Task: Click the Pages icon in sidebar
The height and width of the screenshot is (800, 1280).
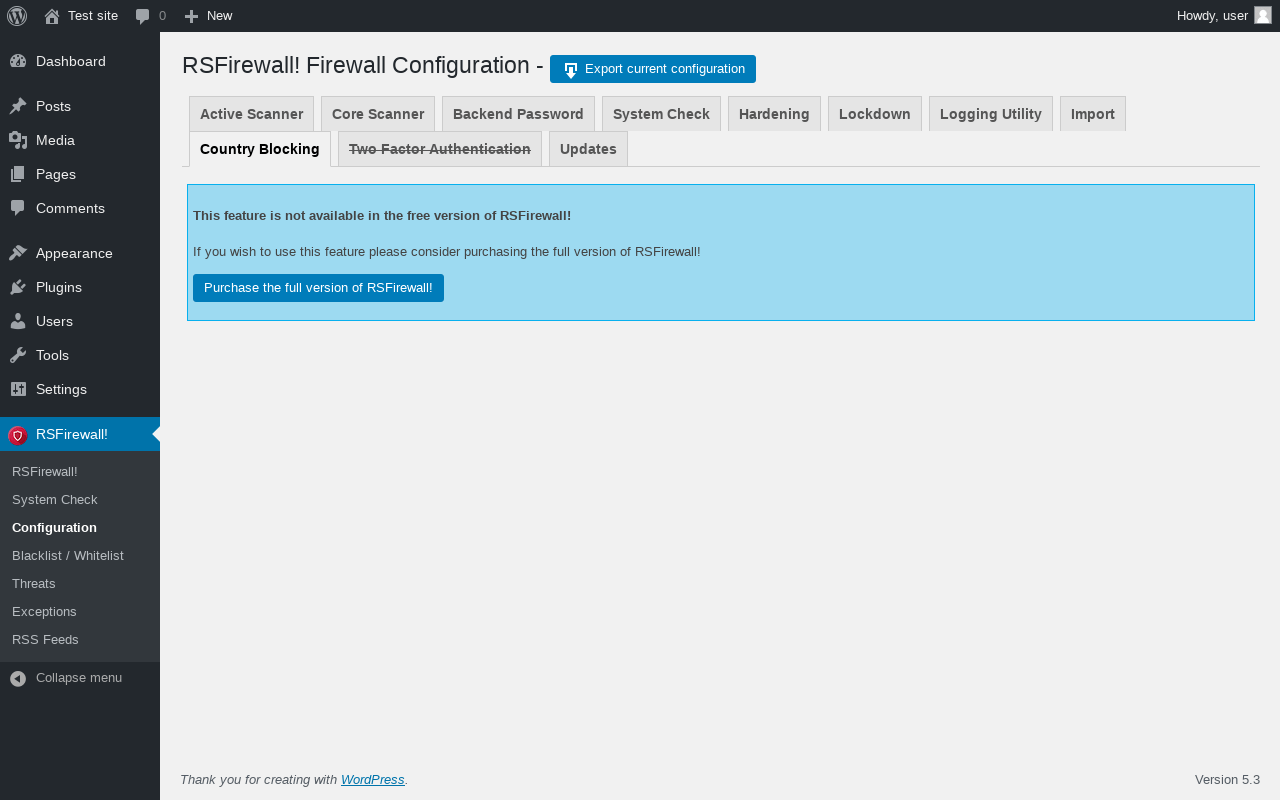Action: [x=18, y=174]
